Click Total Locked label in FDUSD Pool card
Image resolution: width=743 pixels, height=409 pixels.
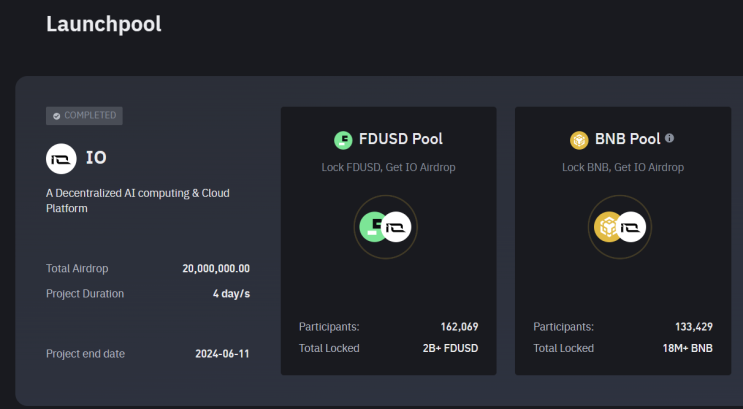329,348
